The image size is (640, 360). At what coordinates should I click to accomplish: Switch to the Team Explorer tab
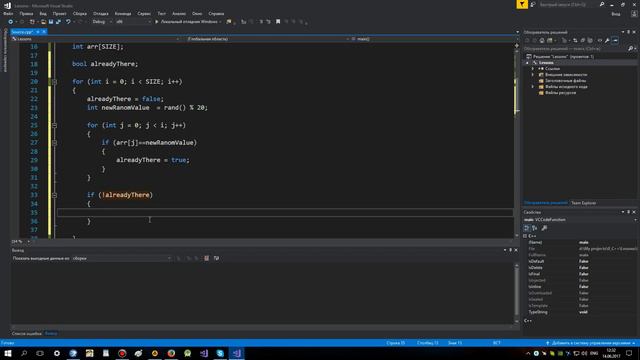pos(583,203)
